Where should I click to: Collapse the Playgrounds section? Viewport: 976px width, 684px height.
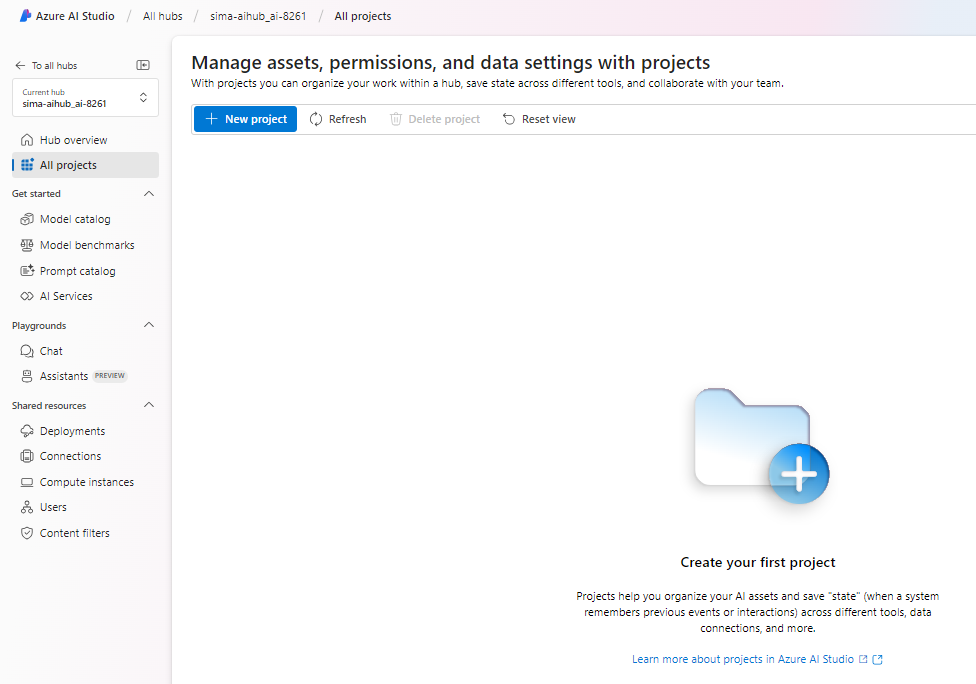[x=149, y=325]
